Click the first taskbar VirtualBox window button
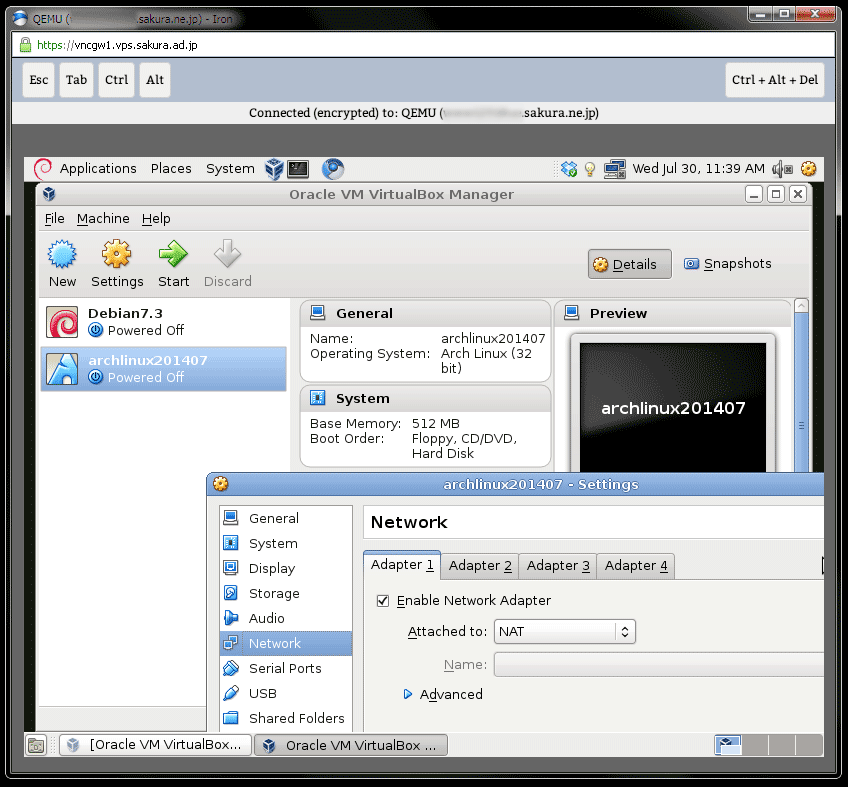The width and height of the screenshot is (848, 787). pos(155,745)
